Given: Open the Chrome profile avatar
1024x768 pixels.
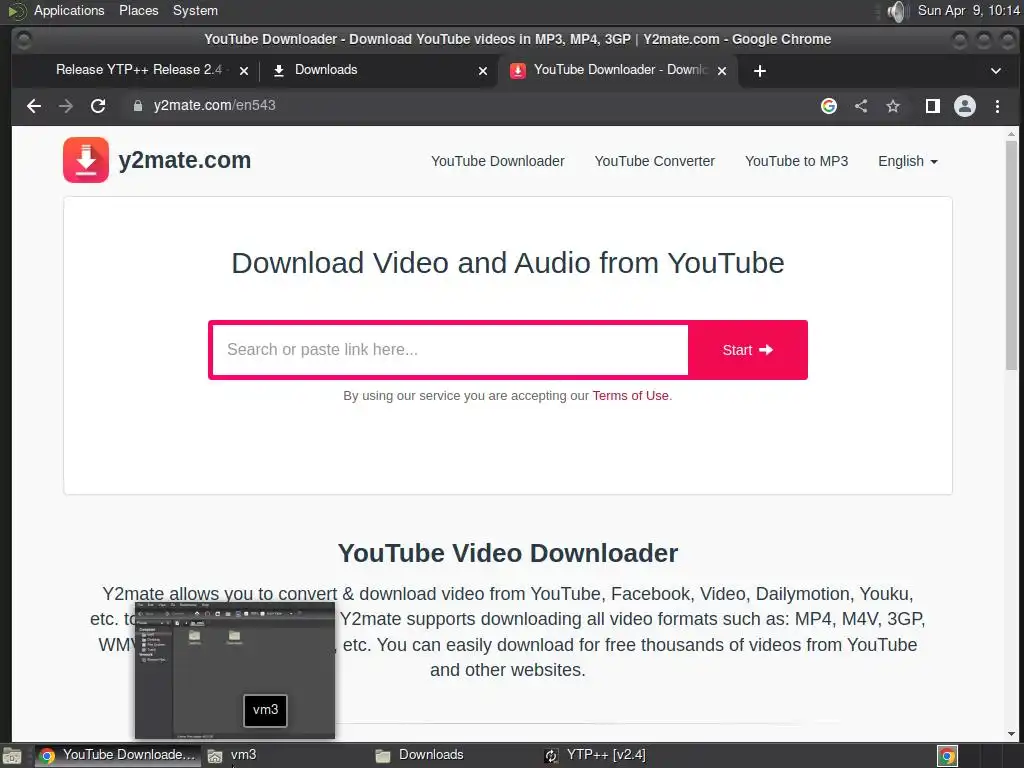Looking at the screenshot, I should (965, 106).
